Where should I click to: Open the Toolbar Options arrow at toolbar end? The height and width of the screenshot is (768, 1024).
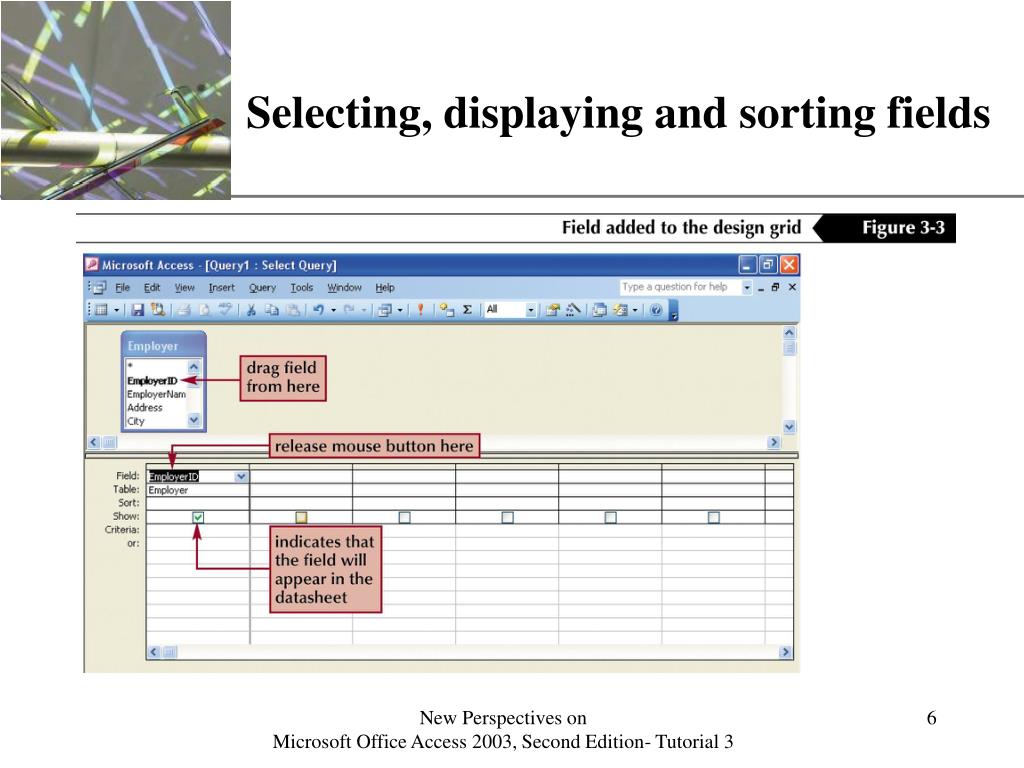click(x=674, y=311)
